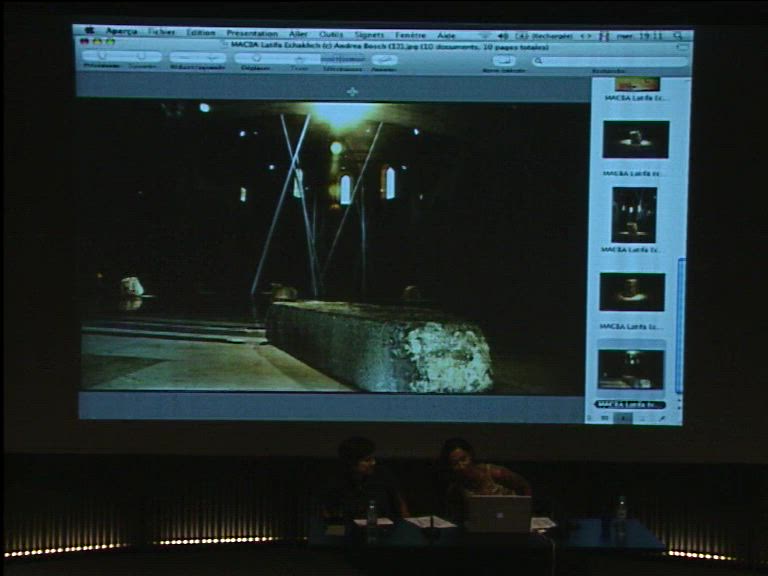Click the volume icon in menu bar
The height and width of the screenshot is (576, 768).
click(503, 35)
